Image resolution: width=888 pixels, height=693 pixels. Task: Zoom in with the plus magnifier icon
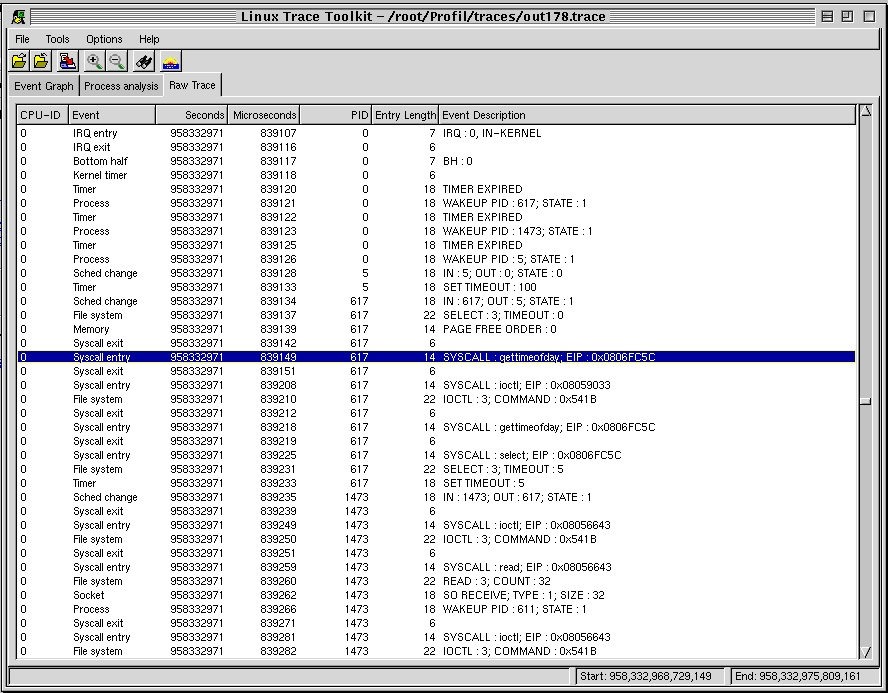tap(95, 61)
